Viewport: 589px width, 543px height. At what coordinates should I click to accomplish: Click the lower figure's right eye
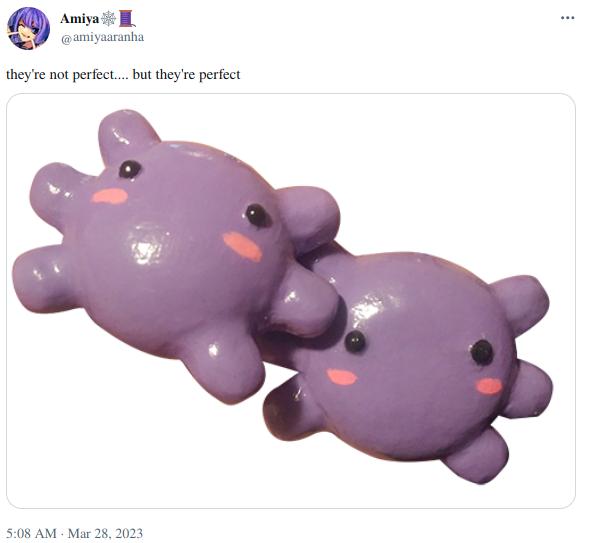pos(482,353)
